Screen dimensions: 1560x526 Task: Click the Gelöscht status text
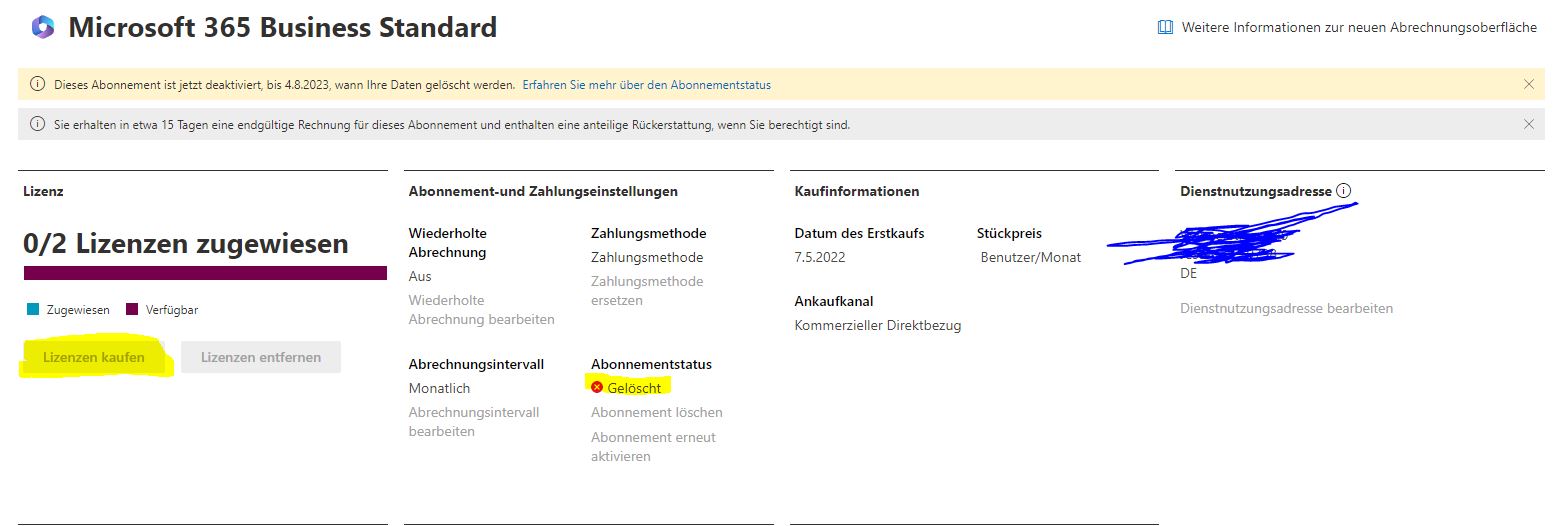pos(634,388)
